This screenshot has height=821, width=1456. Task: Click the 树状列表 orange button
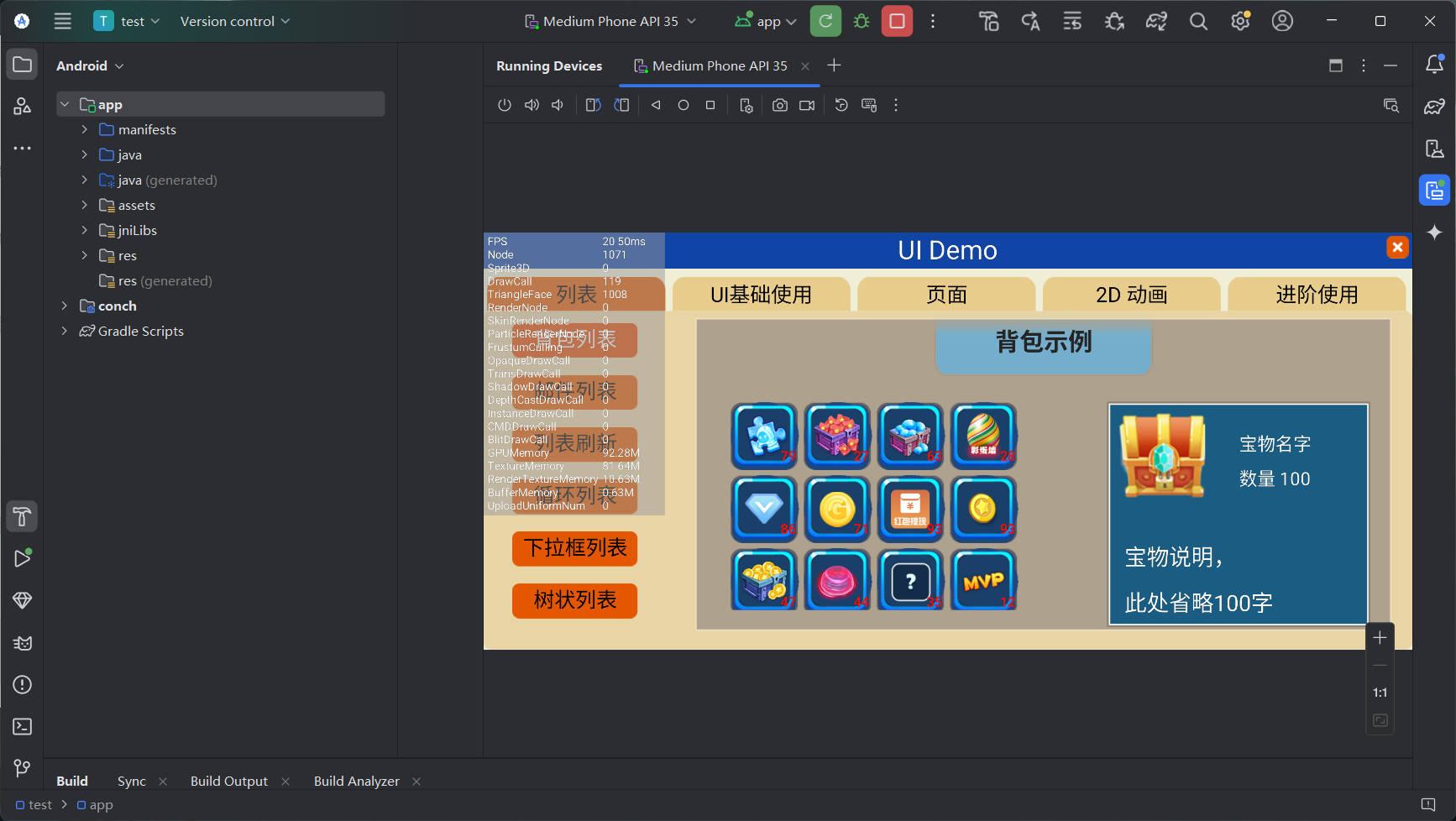click(574, 600)
